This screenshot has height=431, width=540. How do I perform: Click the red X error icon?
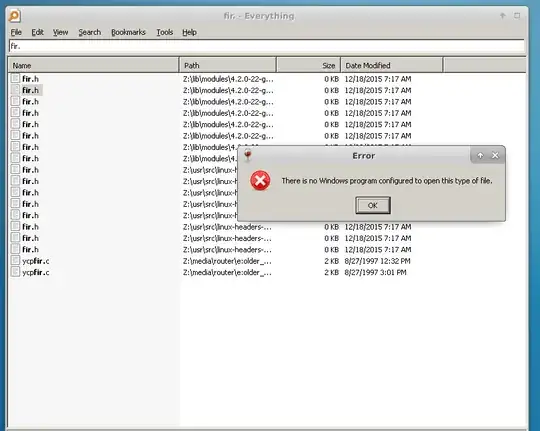click(260, 181)
